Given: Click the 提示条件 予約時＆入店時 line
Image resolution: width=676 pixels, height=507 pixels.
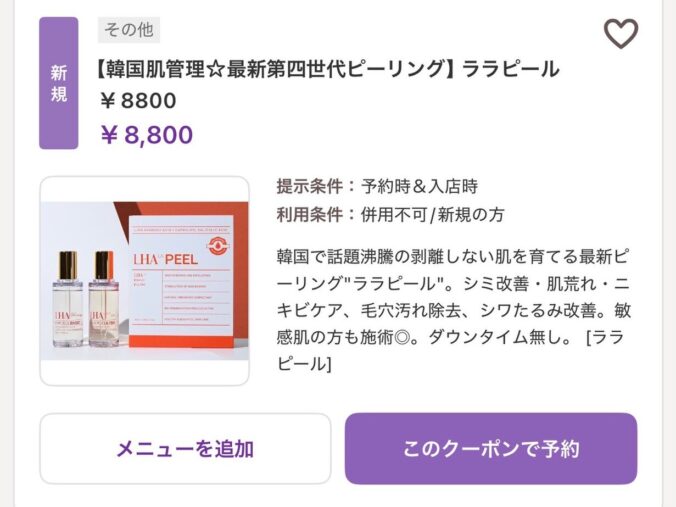Looking at the screenshot, I should 377,186.
